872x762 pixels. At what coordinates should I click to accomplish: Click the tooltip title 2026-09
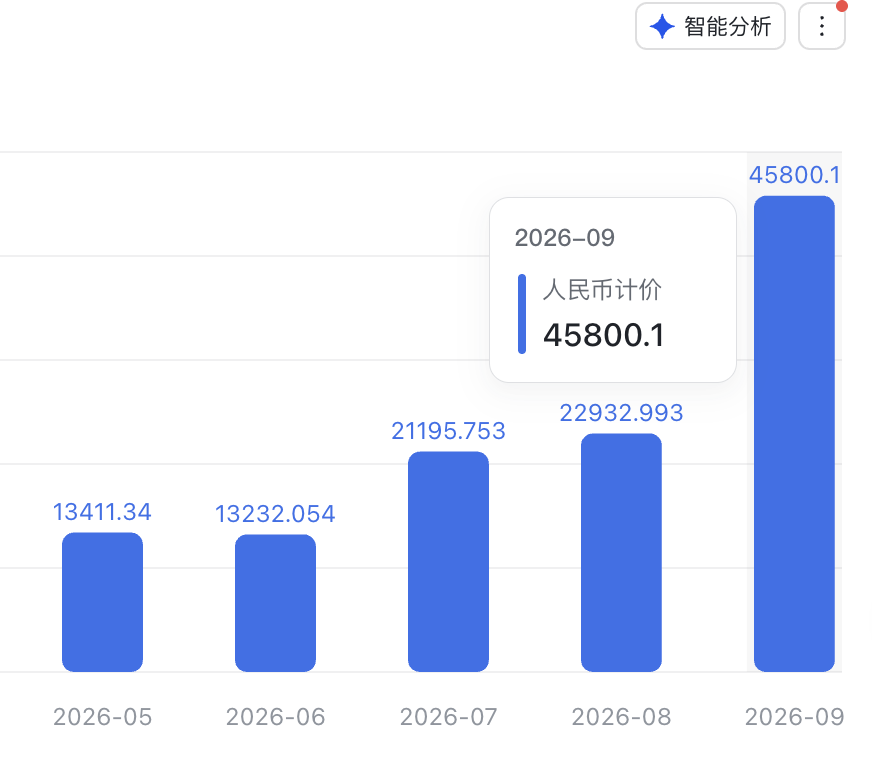(564, 237)
